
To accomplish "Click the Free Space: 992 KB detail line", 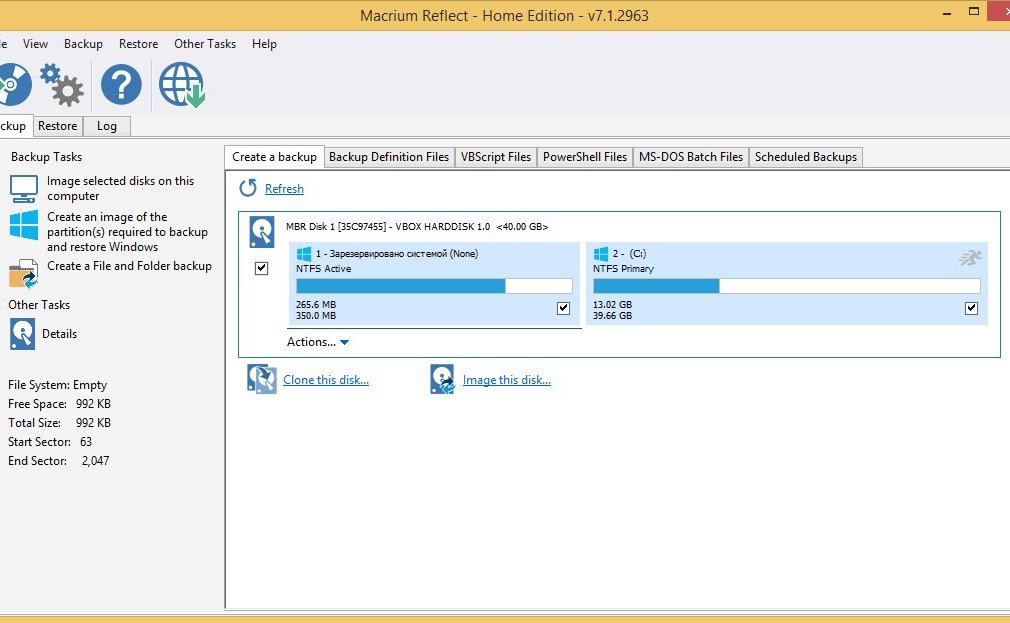I will click(59, 404).
